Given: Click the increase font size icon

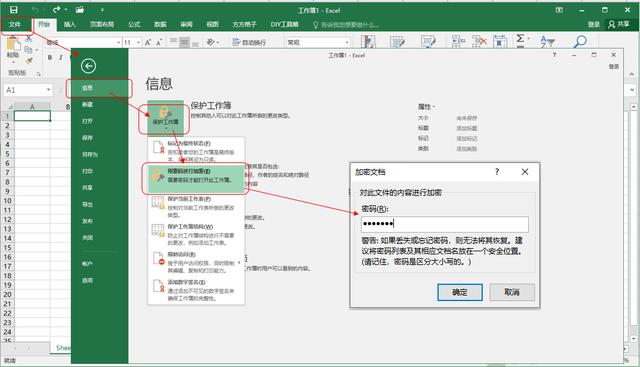Looking at the screenshot, I should (148, 42).
